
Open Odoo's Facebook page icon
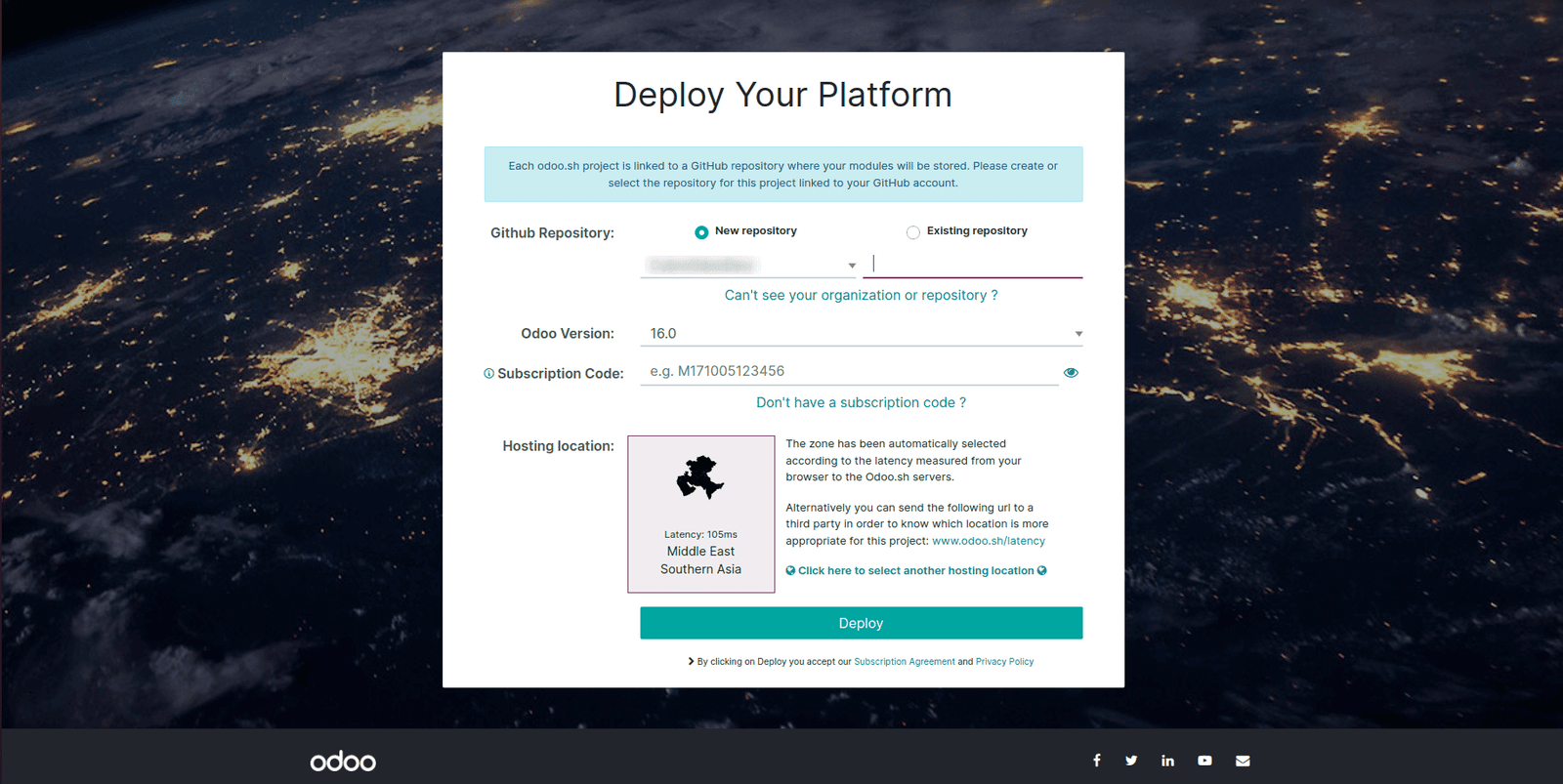[x=1097, y=761]
